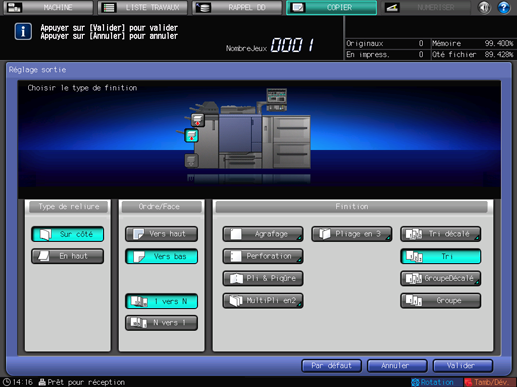Open the RAPPEL DD tab
This screenshot has width=517, height=387.
click(237, 7)
